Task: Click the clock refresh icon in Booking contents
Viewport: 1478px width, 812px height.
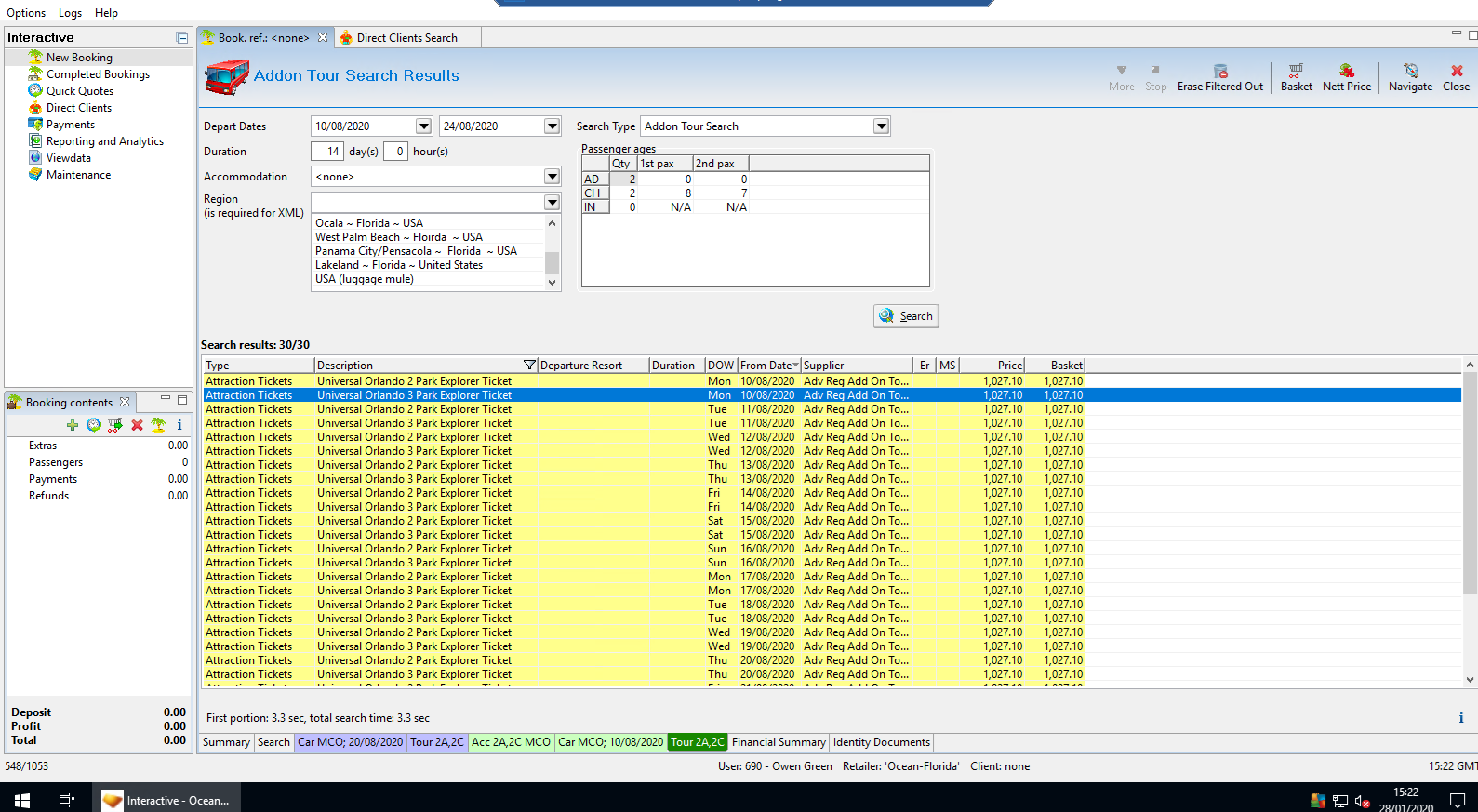Action: 94,425
